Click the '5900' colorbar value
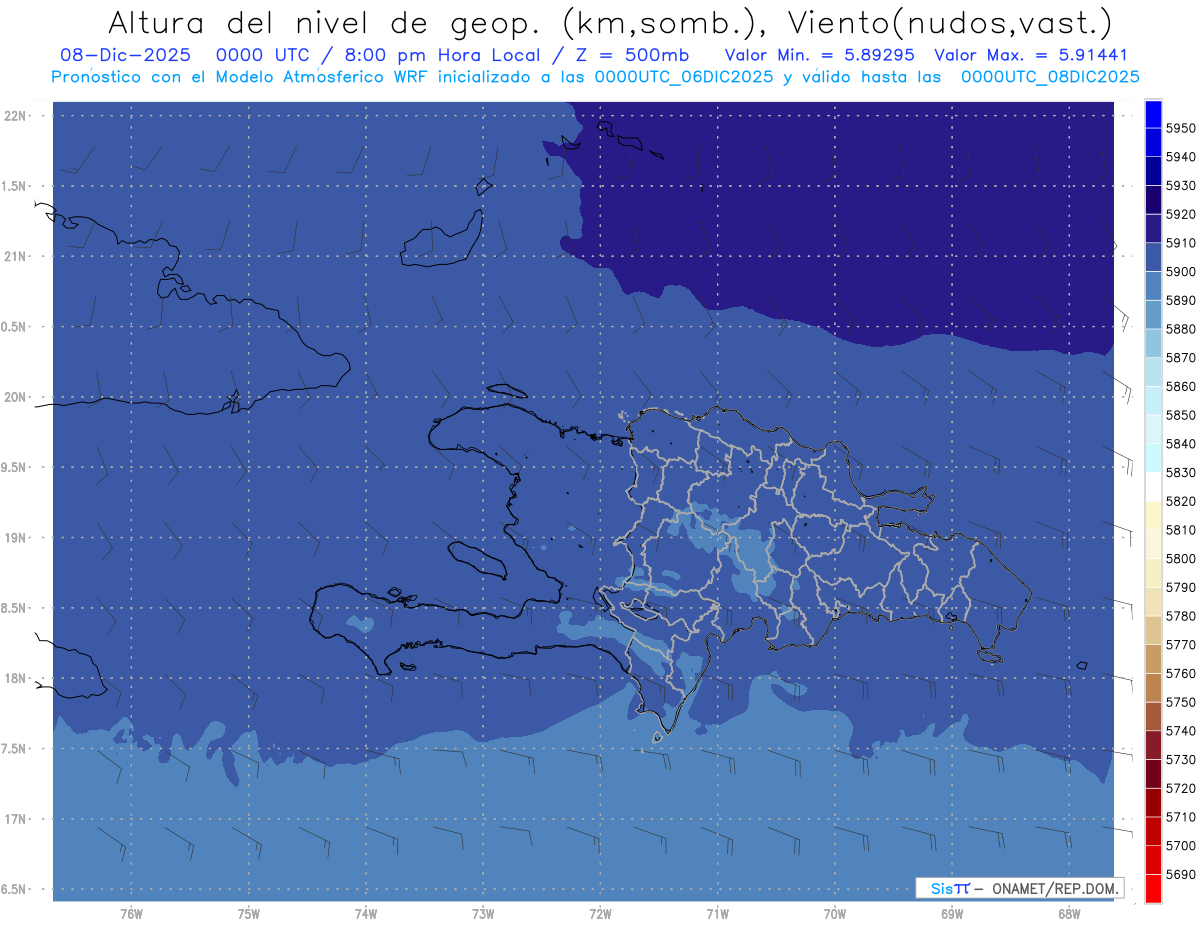 click(x=1181, y=272)
